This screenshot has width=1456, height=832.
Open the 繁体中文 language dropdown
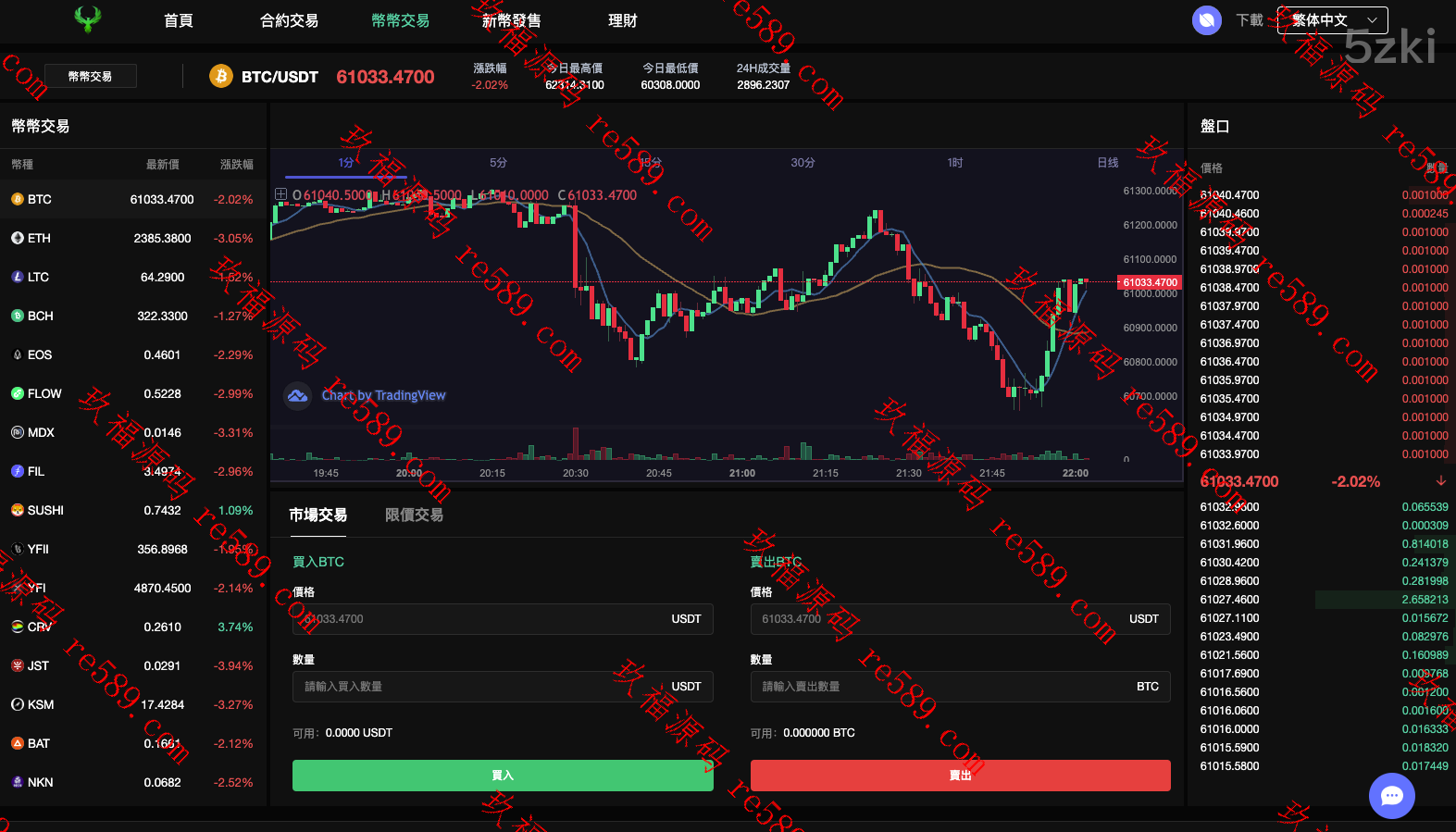(1332, 20)
